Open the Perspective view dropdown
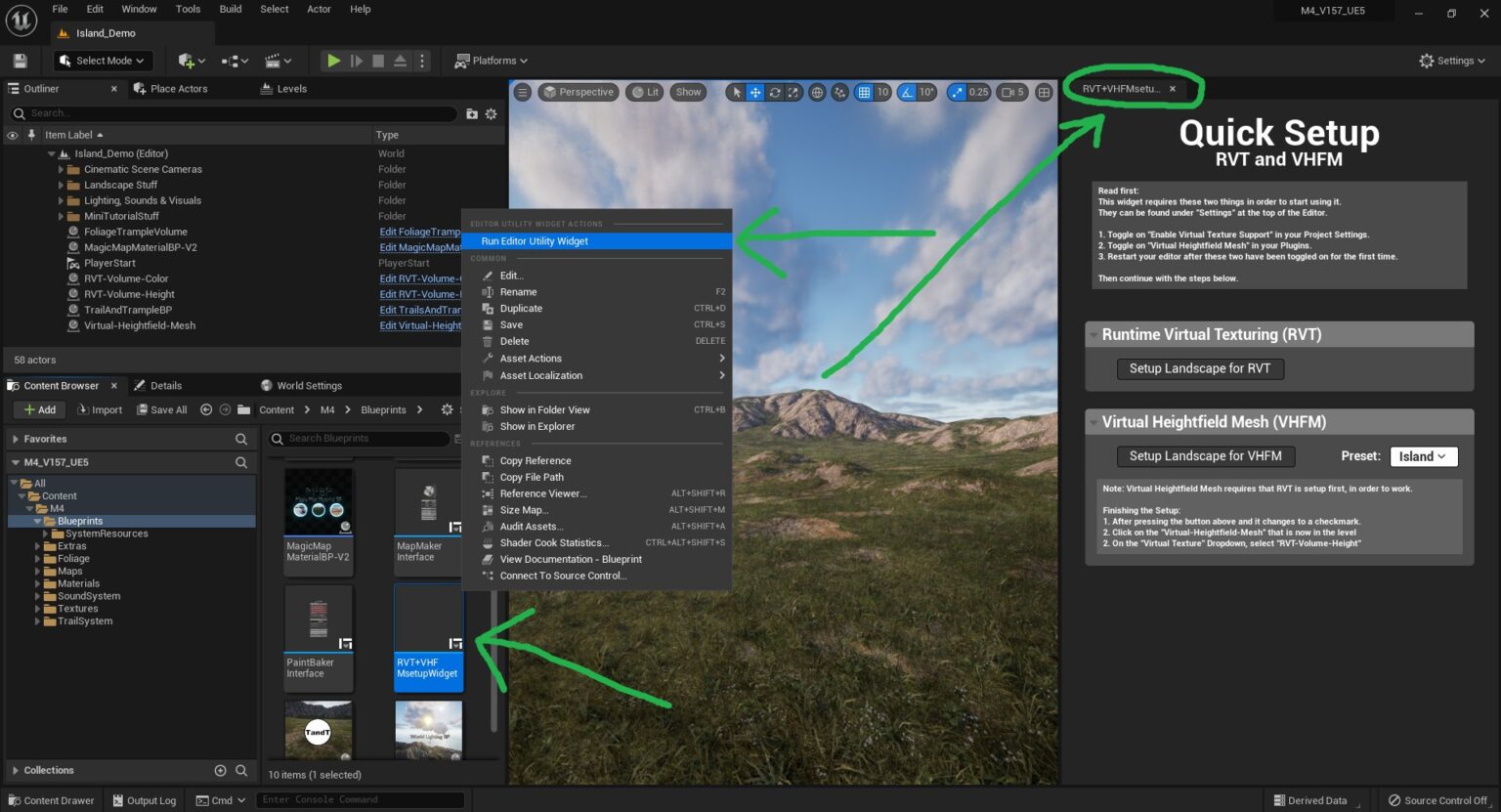This screenshot has height=812, width=1501. tap(579, 92)
